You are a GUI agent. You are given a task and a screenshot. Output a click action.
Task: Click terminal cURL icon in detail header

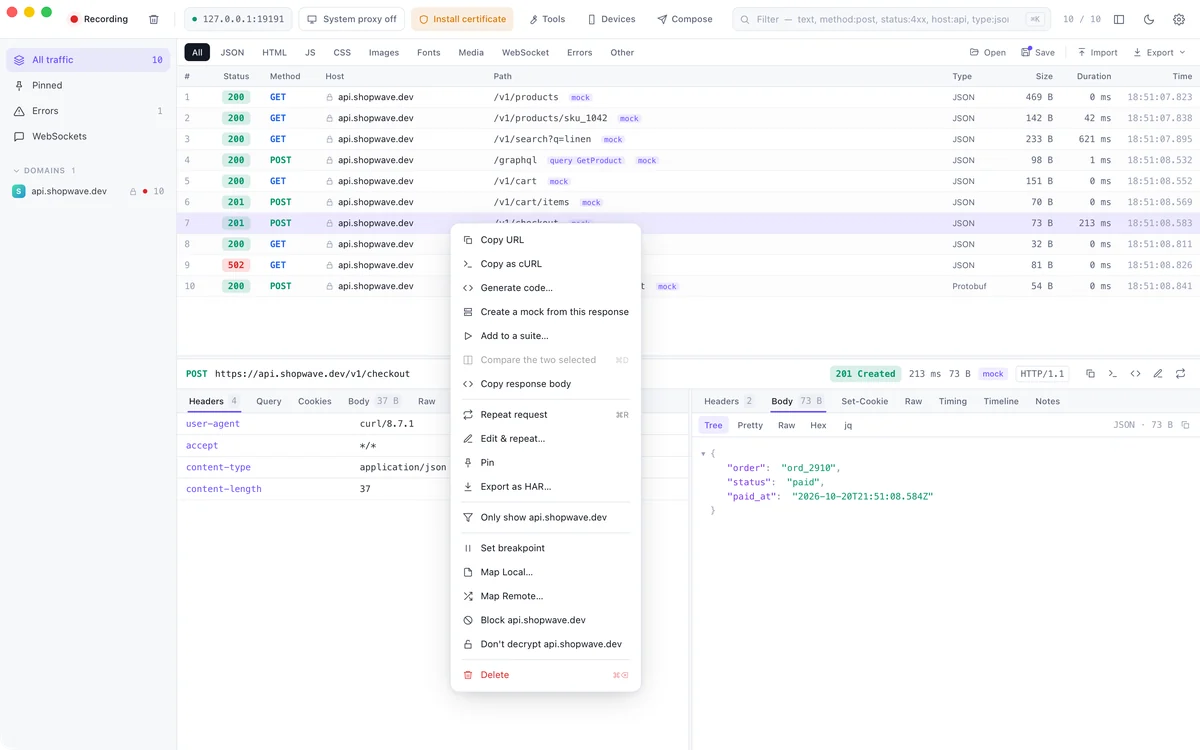(1113, 374)
